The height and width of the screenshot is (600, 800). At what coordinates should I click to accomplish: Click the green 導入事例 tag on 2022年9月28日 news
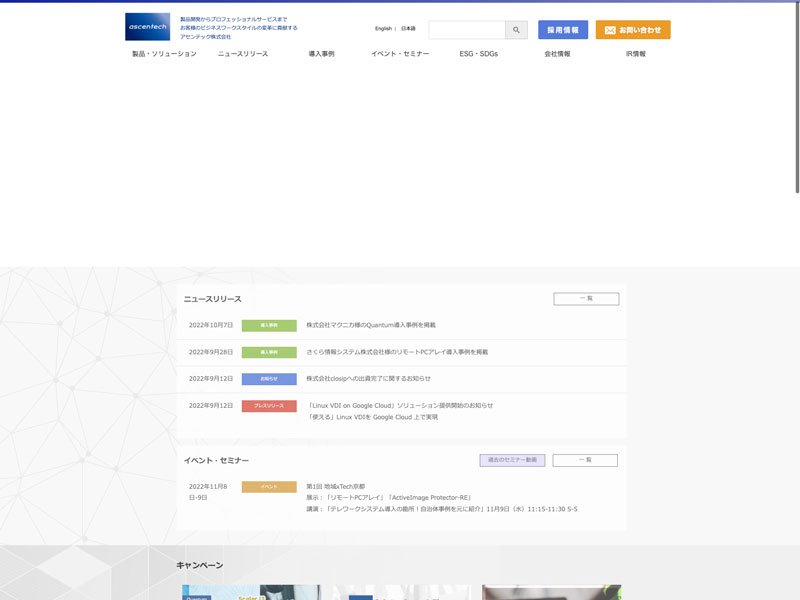point(269,352)
